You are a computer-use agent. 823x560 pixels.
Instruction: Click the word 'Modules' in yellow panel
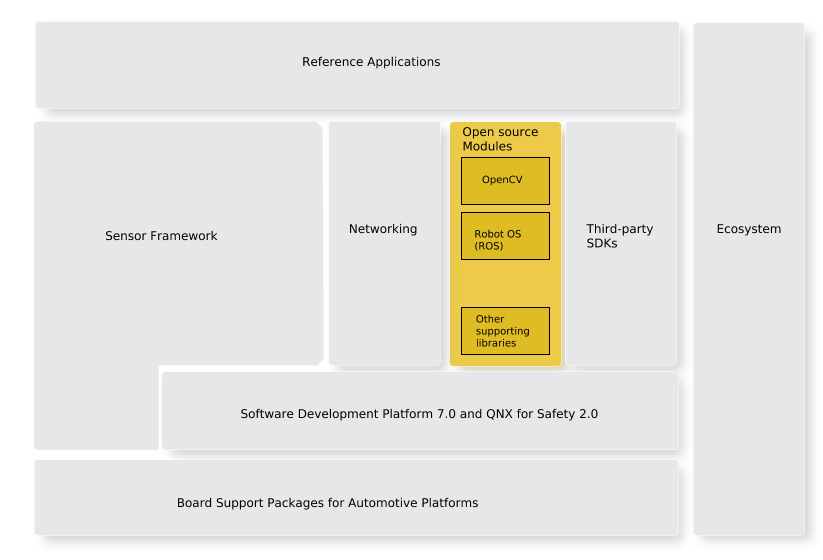pos(486,147)
